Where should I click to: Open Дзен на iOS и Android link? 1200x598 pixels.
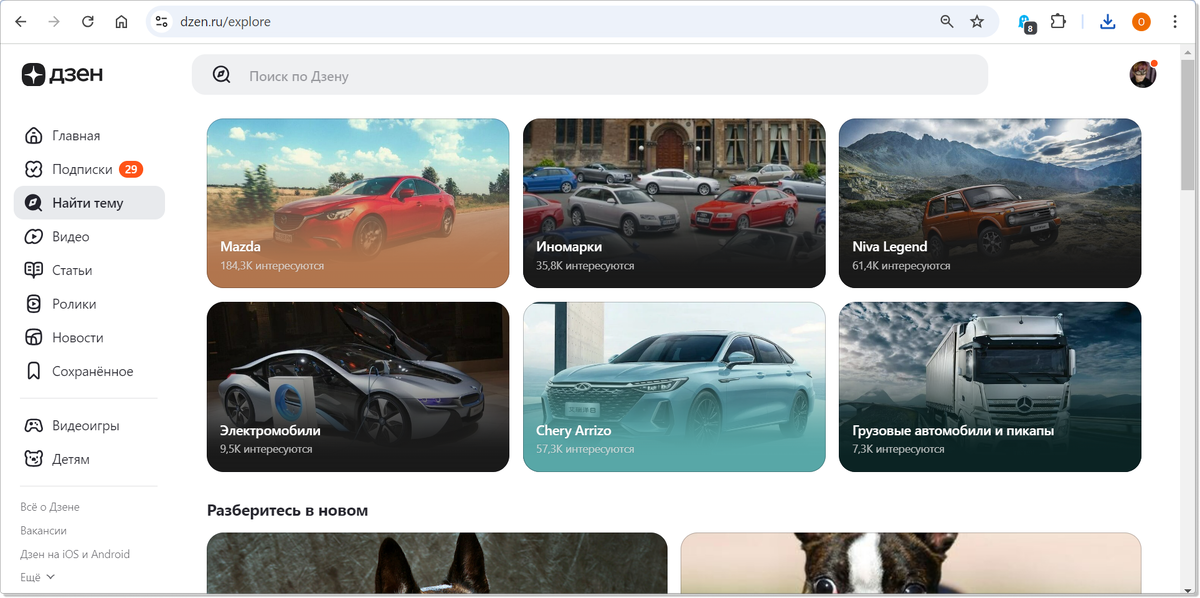point(75,554)
